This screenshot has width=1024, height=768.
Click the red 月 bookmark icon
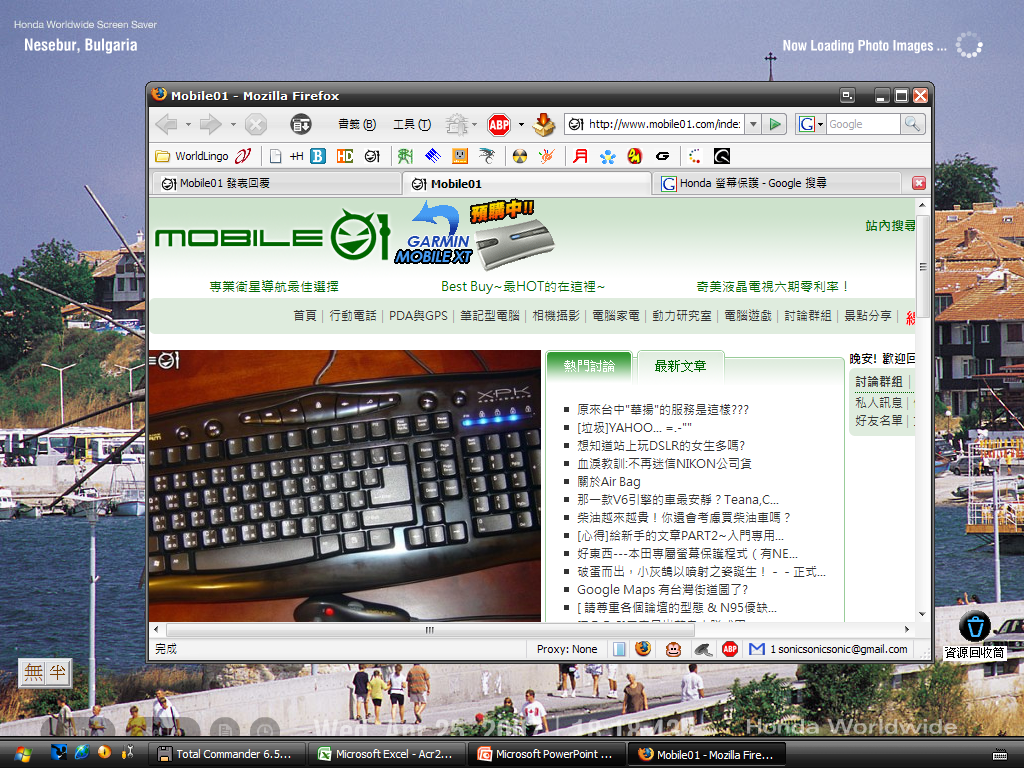580,156
